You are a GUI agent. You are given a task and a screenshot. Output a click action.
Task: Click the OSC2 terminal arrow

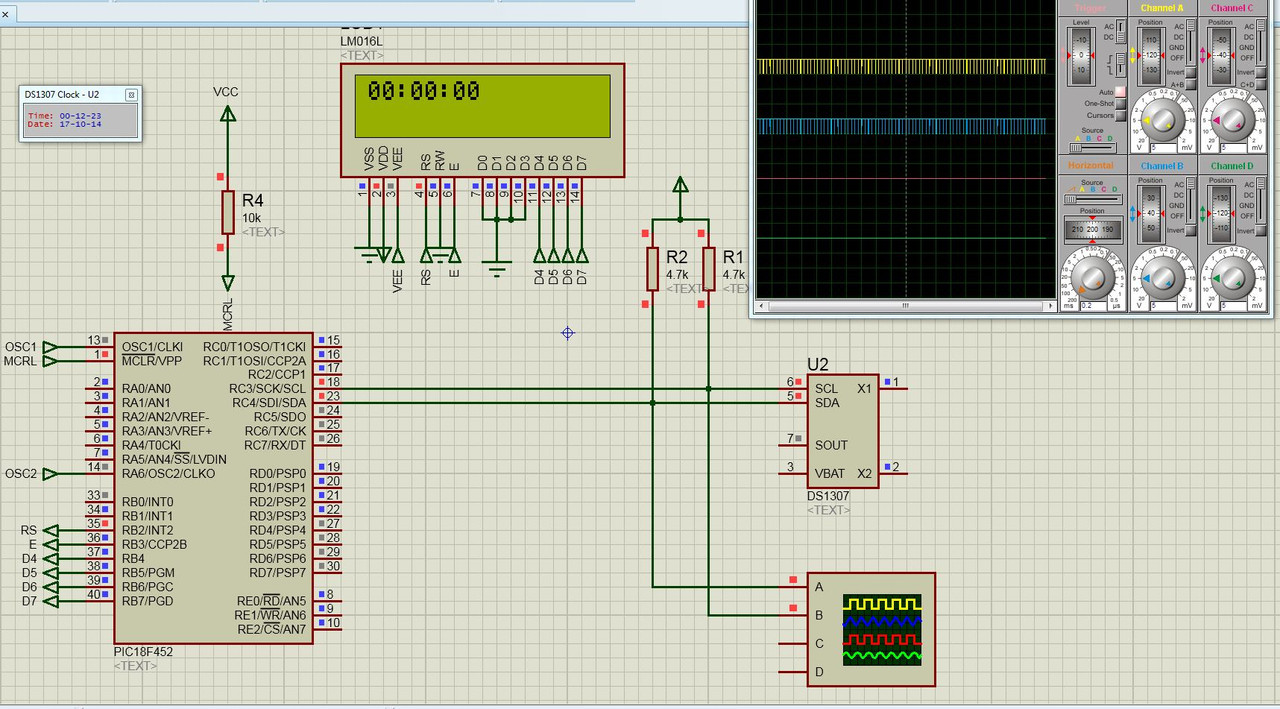49,473
